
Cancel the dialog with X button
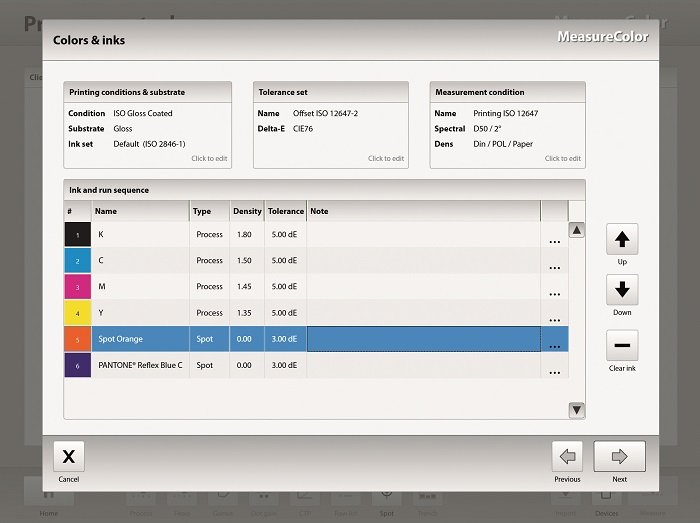coord(69,456)
